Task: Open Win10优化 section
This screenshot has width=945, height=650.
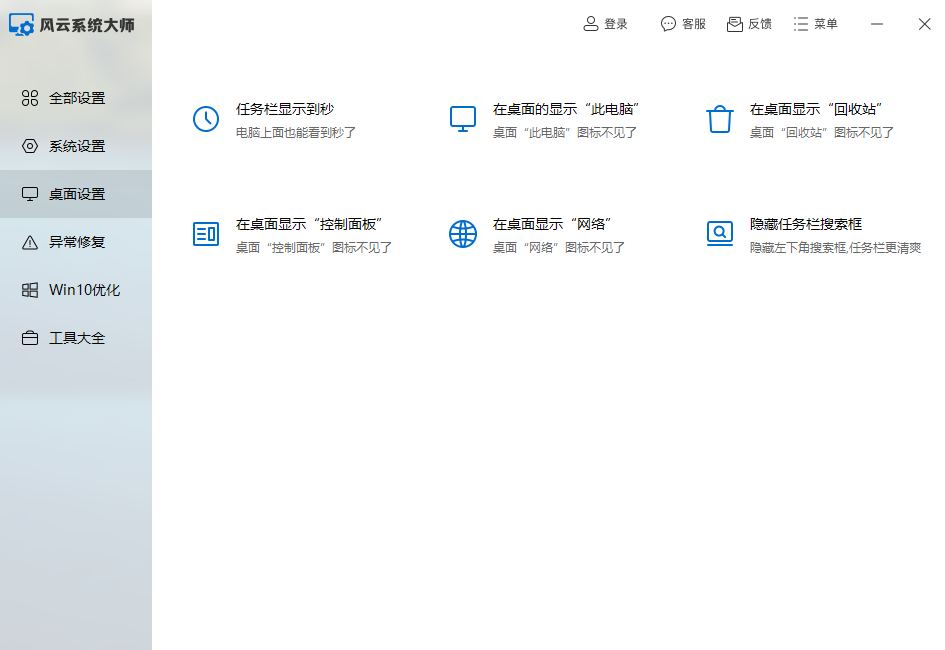Action: 76,290
